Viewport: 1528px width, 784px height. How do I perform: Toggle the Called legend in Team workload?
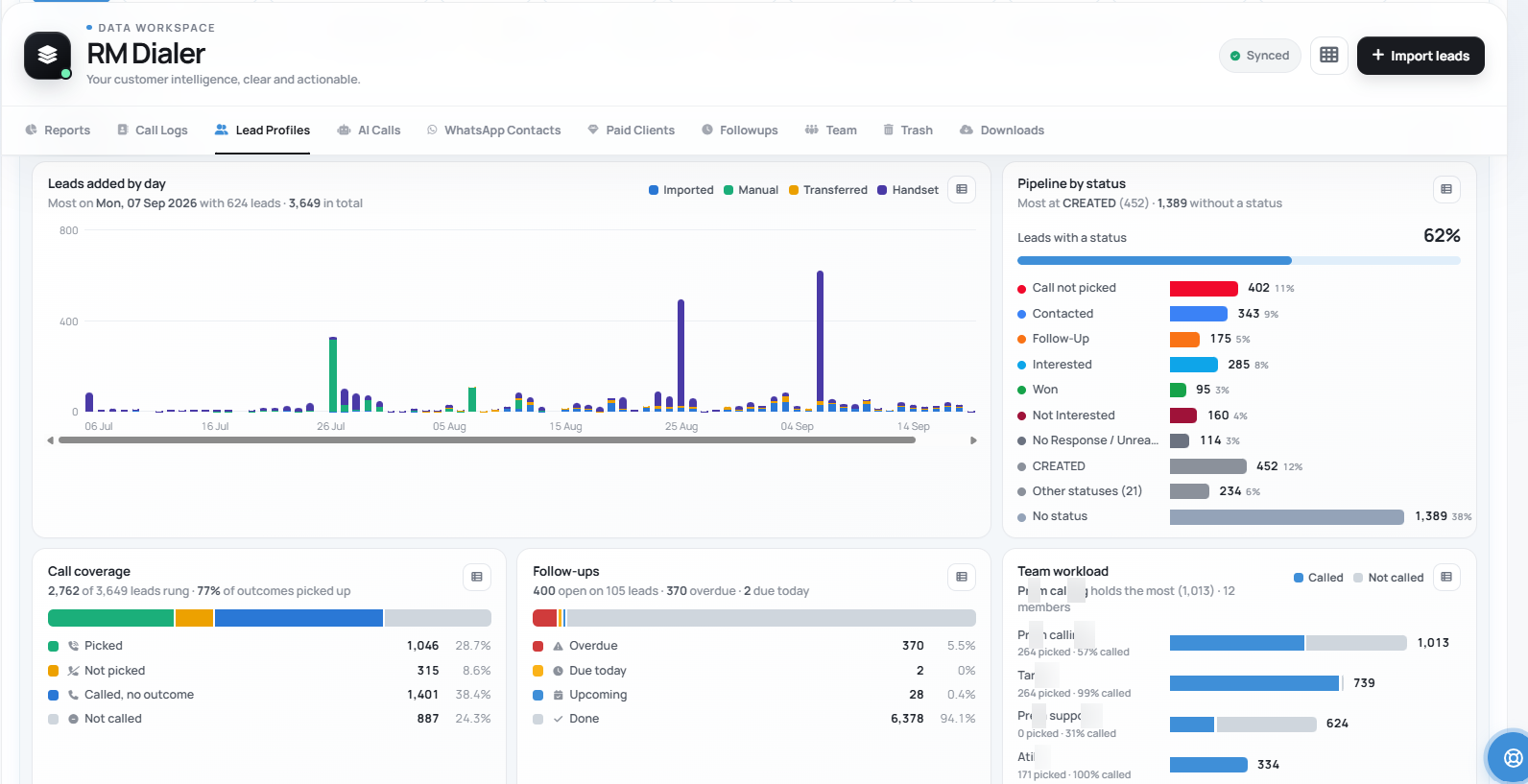coord(1319,578)
